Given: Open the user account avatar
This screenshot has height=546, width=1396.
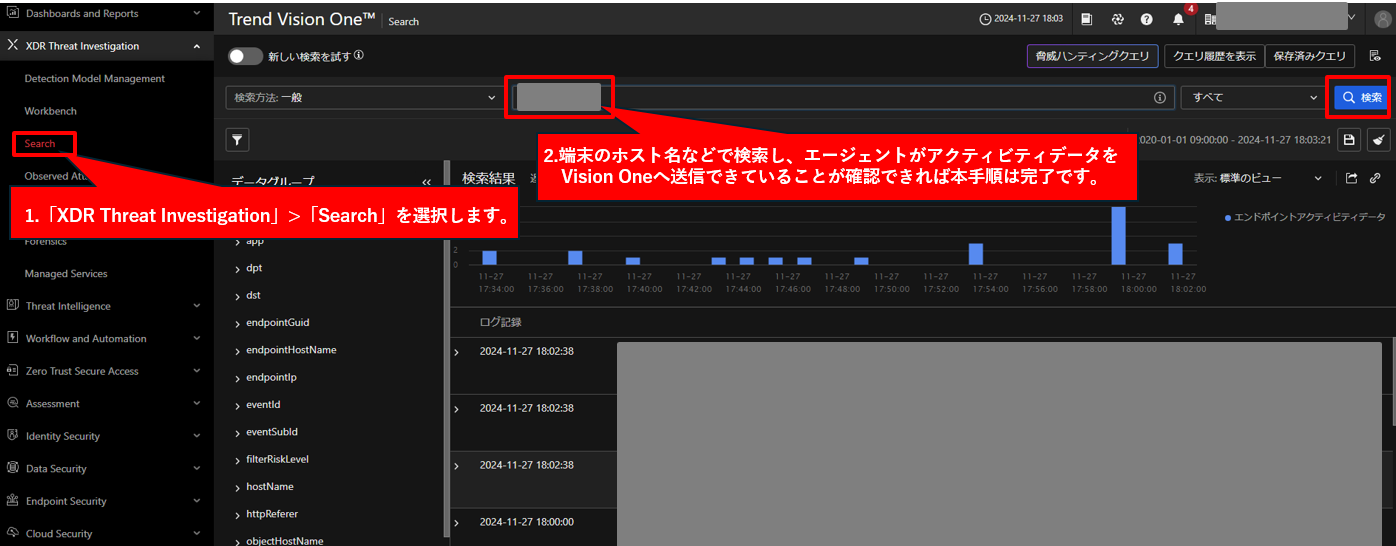Looking at the screenshot, I should click(x=1383, y=19).
